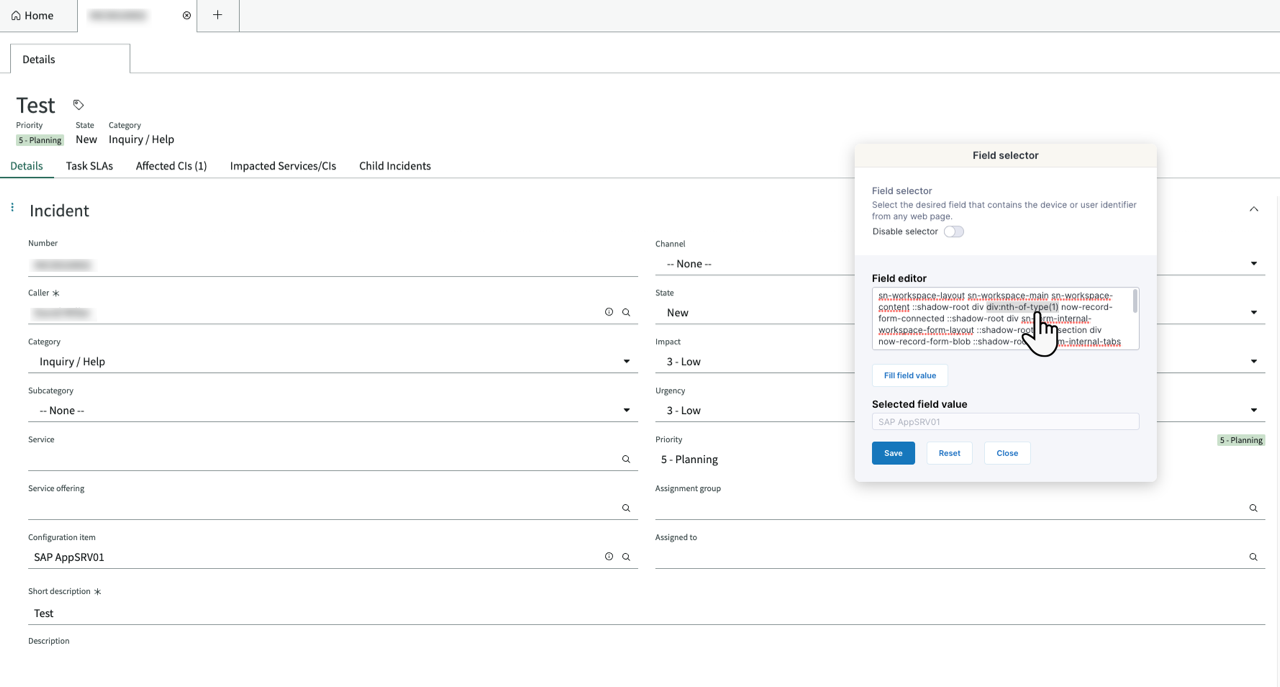Collapse the Incident section chevron
This screenshot has width=1280, height=687.
pyautogui.click(x=1253, y=209)
